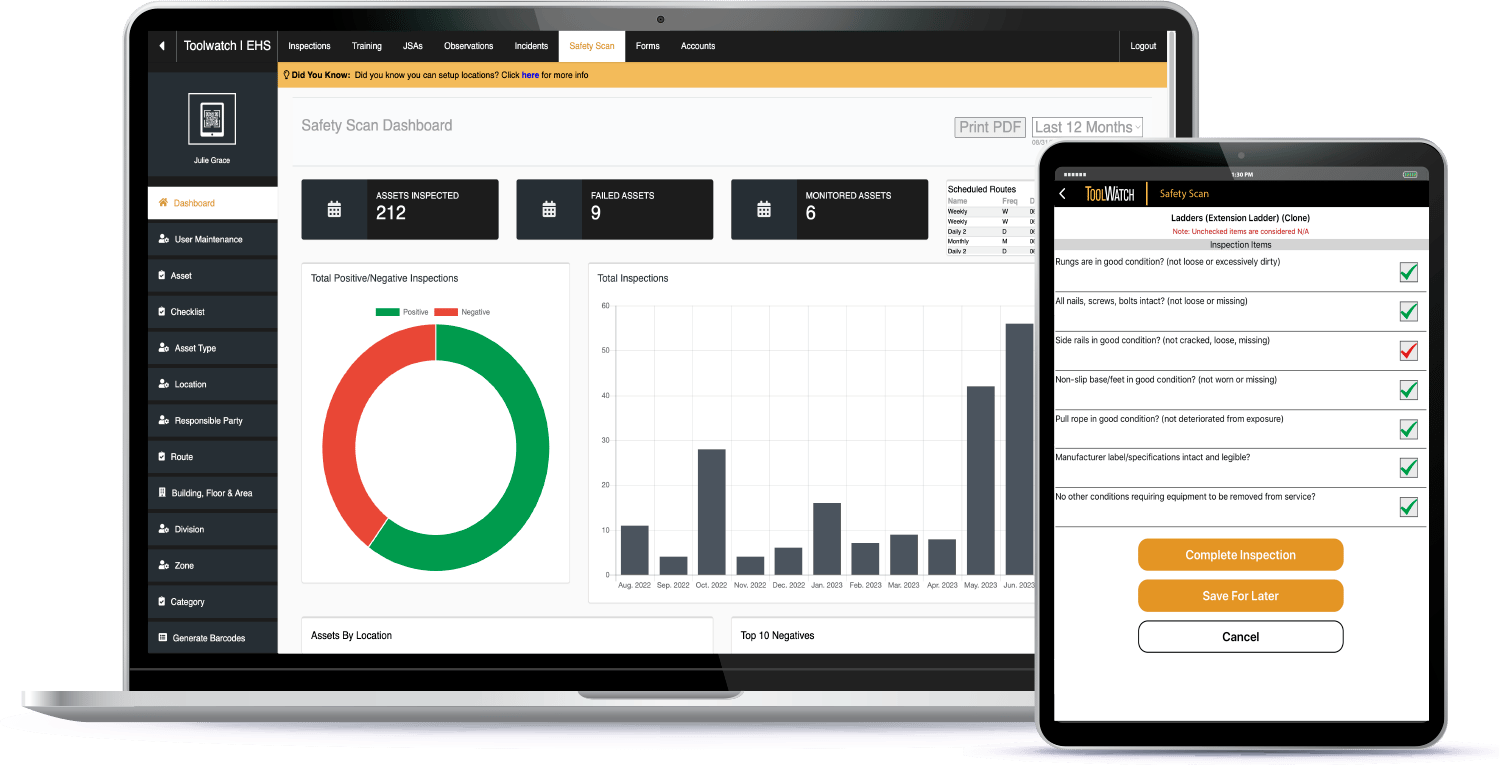1500x765 pixels.
Task: Click the Asset clipboard icon in sidebar
Action: [x=162, y=275]
